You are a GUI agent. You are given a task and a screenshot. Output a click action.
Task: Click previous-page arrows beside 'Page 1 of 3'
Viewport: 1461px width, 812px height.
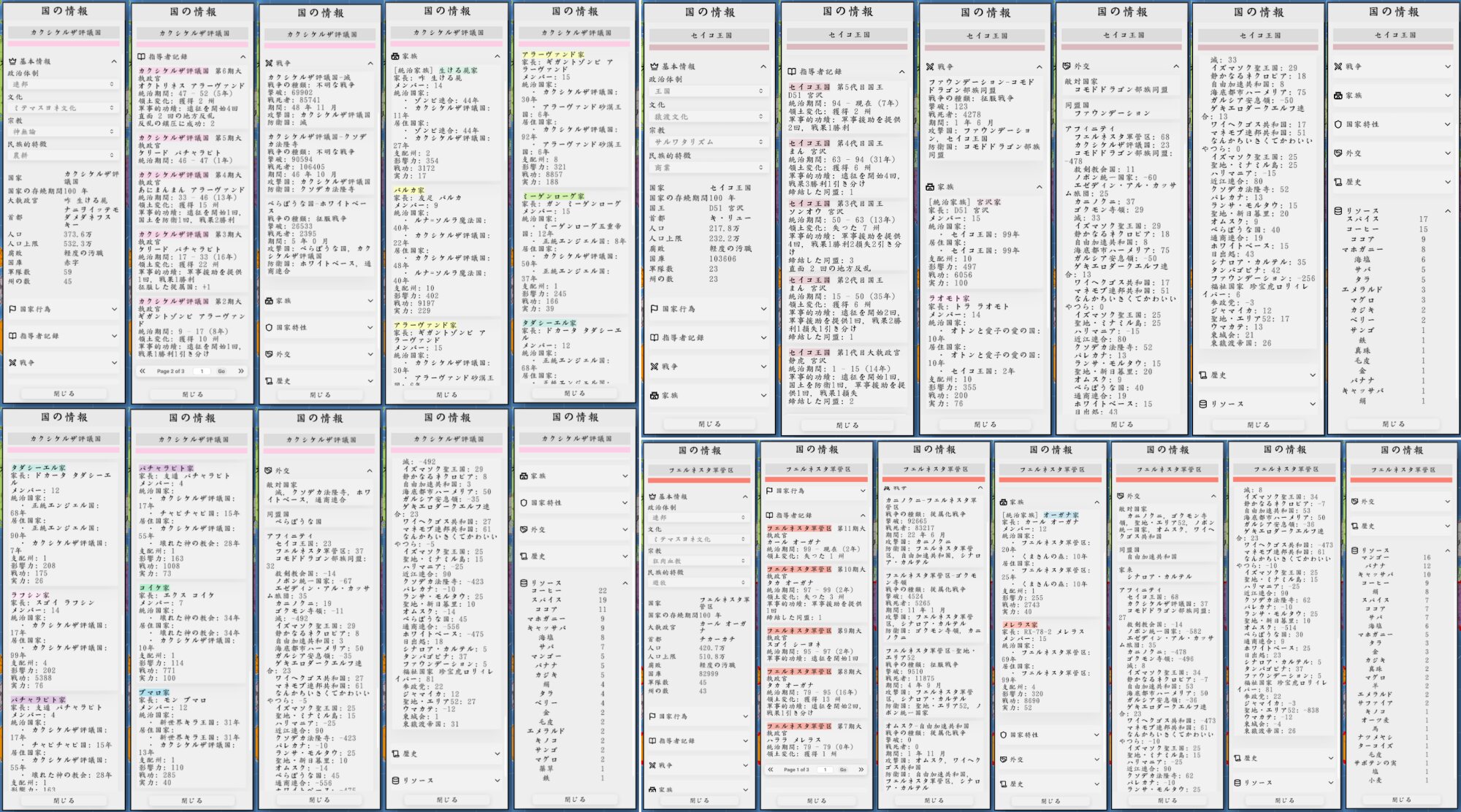[771, 770]
